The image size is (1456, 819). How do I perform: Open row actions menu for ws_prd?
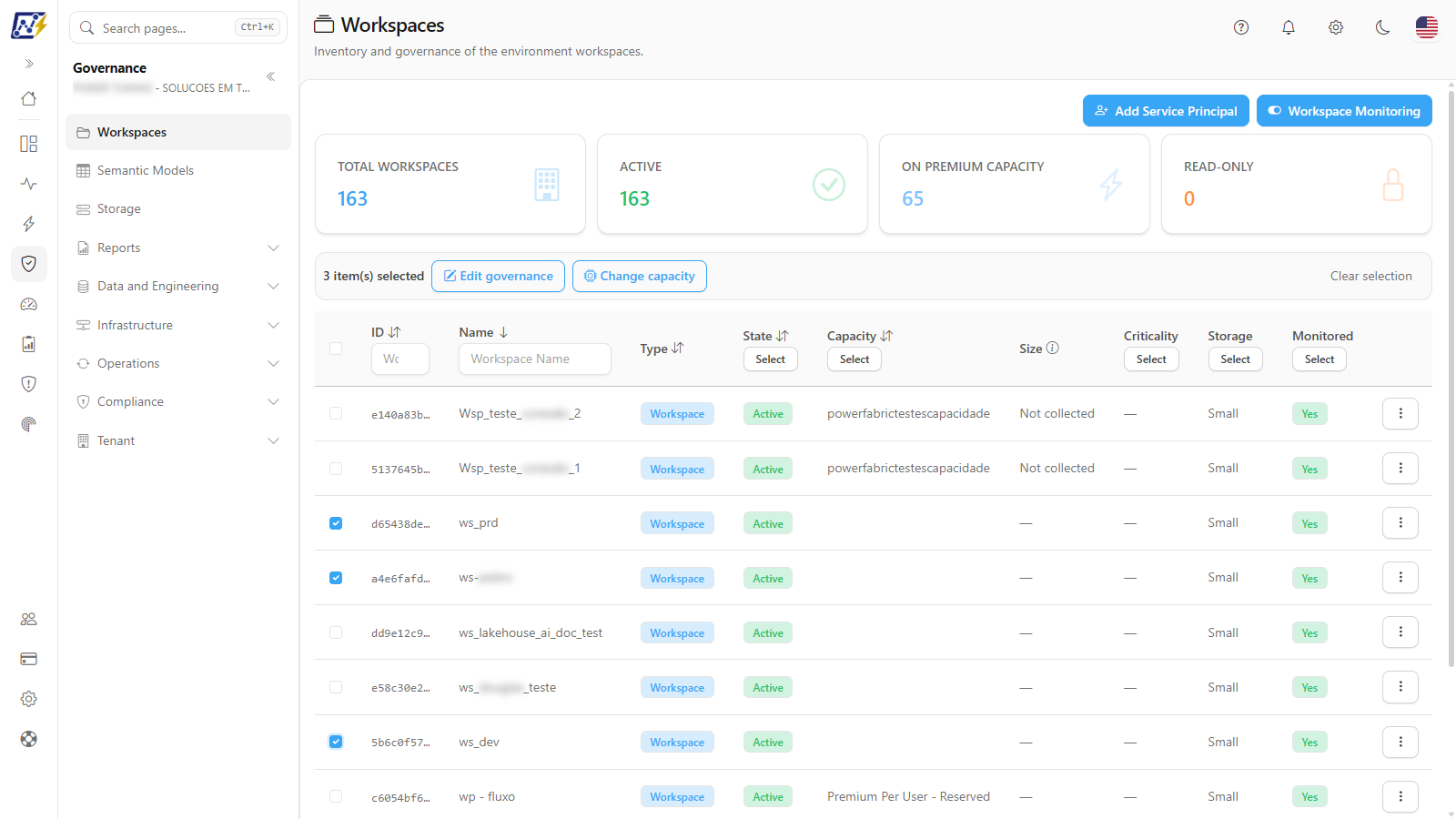(x=1400, y=522)
